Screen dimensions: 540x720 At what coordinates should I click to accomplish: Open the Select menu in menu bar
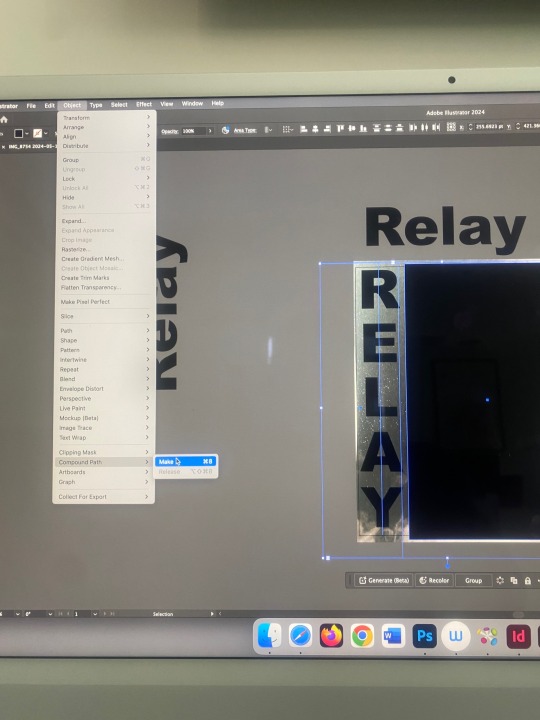[x=119, y=105]
